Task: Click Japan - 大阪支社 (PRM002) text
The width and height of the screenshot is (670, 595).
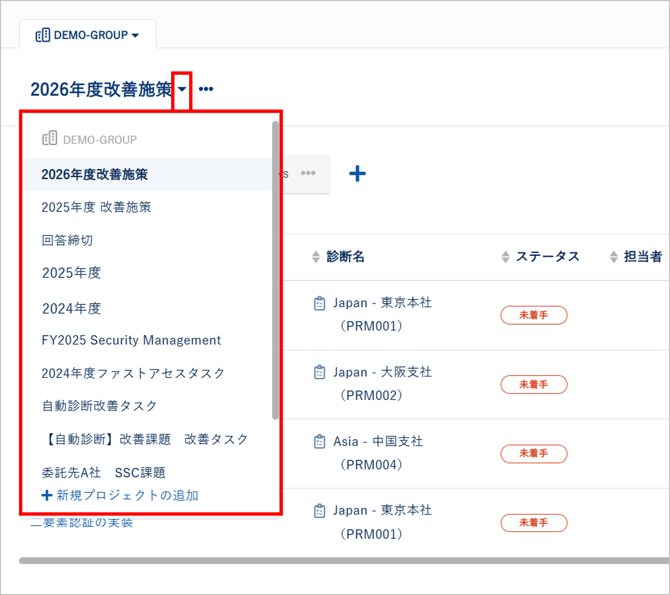Action: [382, 383]
